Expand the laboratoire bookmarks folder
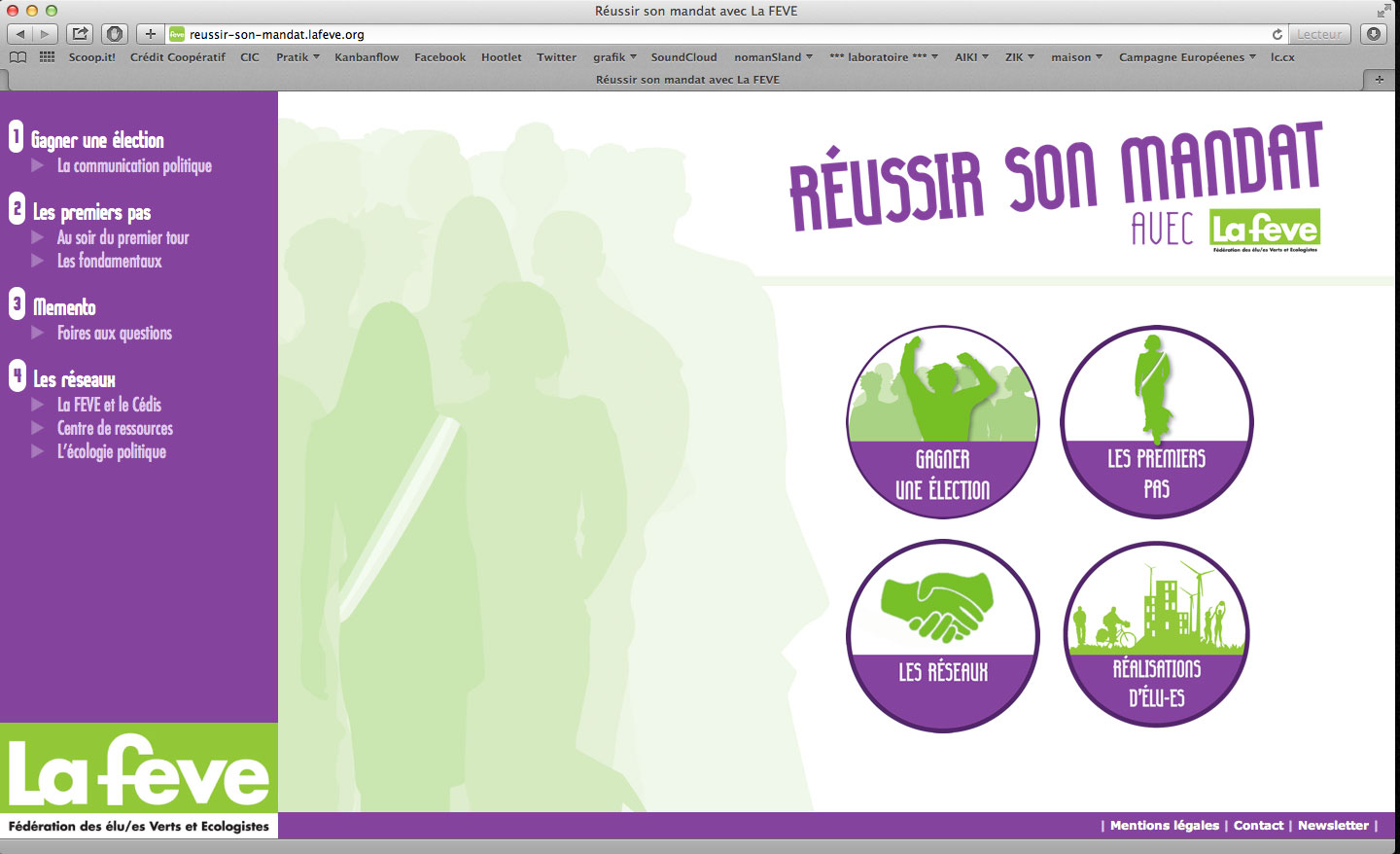 (x=884, y=57)
